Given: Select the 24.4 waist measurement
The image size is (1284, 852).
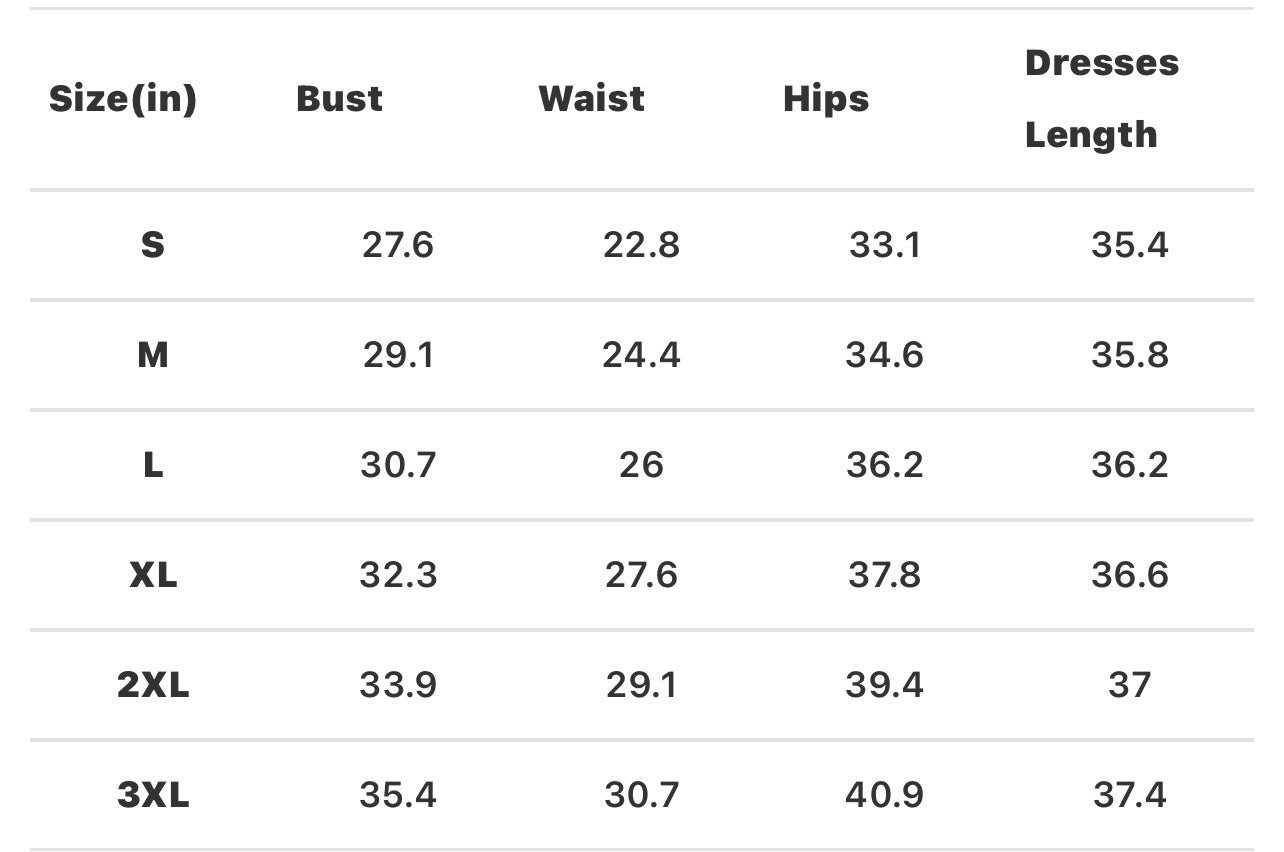Looking at the screenshot, I should pos(641,355).
